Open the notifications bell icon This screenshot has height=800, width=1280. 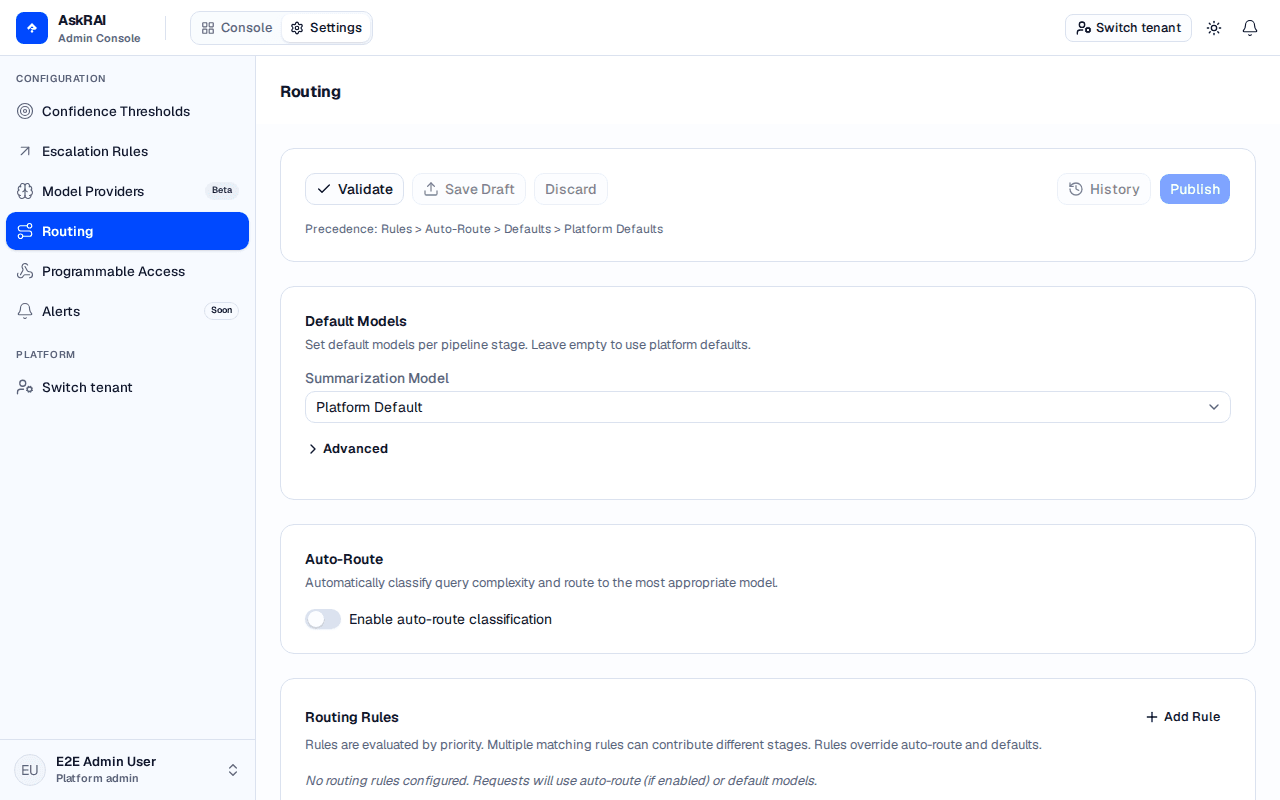1250,28
